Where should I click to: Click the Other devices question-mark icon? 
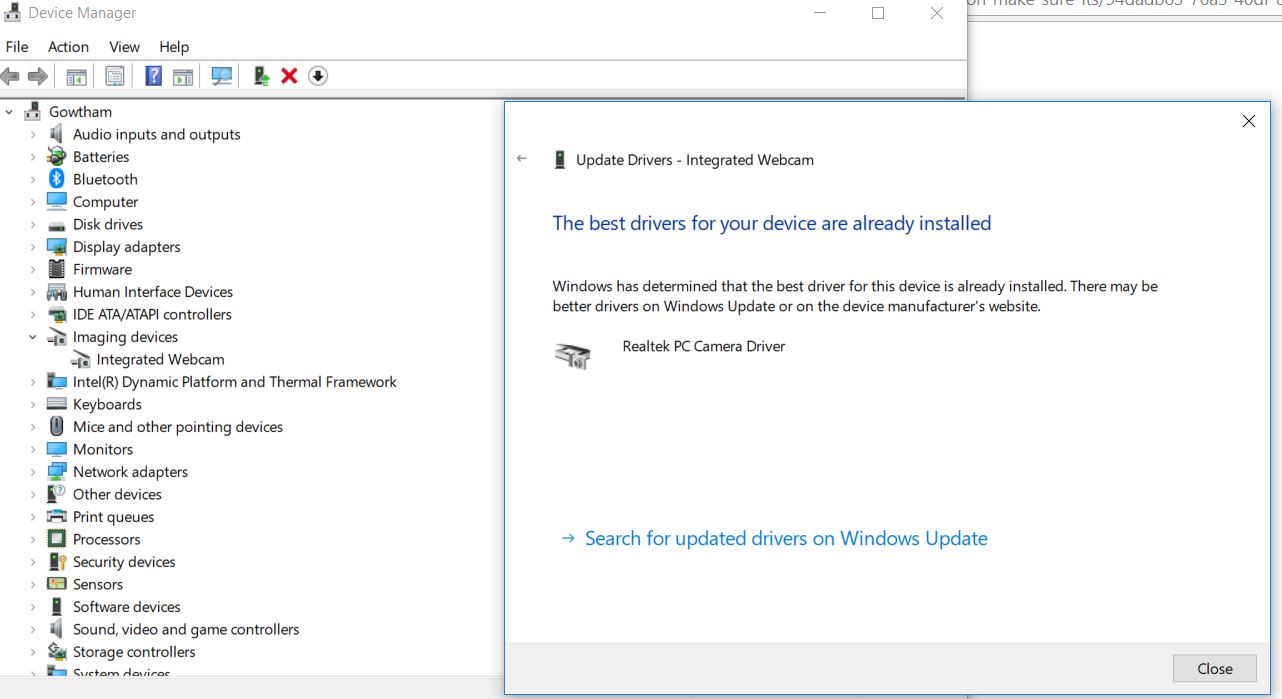(57, 494)
